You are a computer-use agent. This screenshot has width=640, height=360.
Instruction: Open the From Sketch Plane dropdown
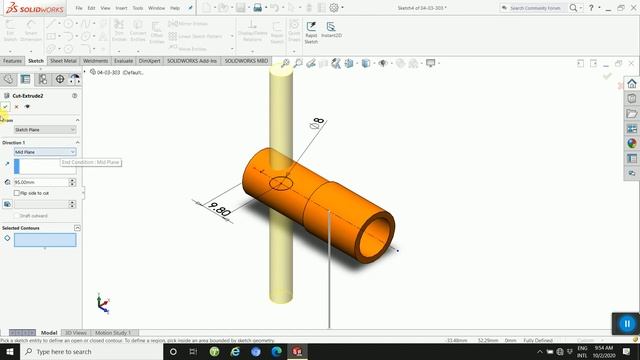pos(45,130)
